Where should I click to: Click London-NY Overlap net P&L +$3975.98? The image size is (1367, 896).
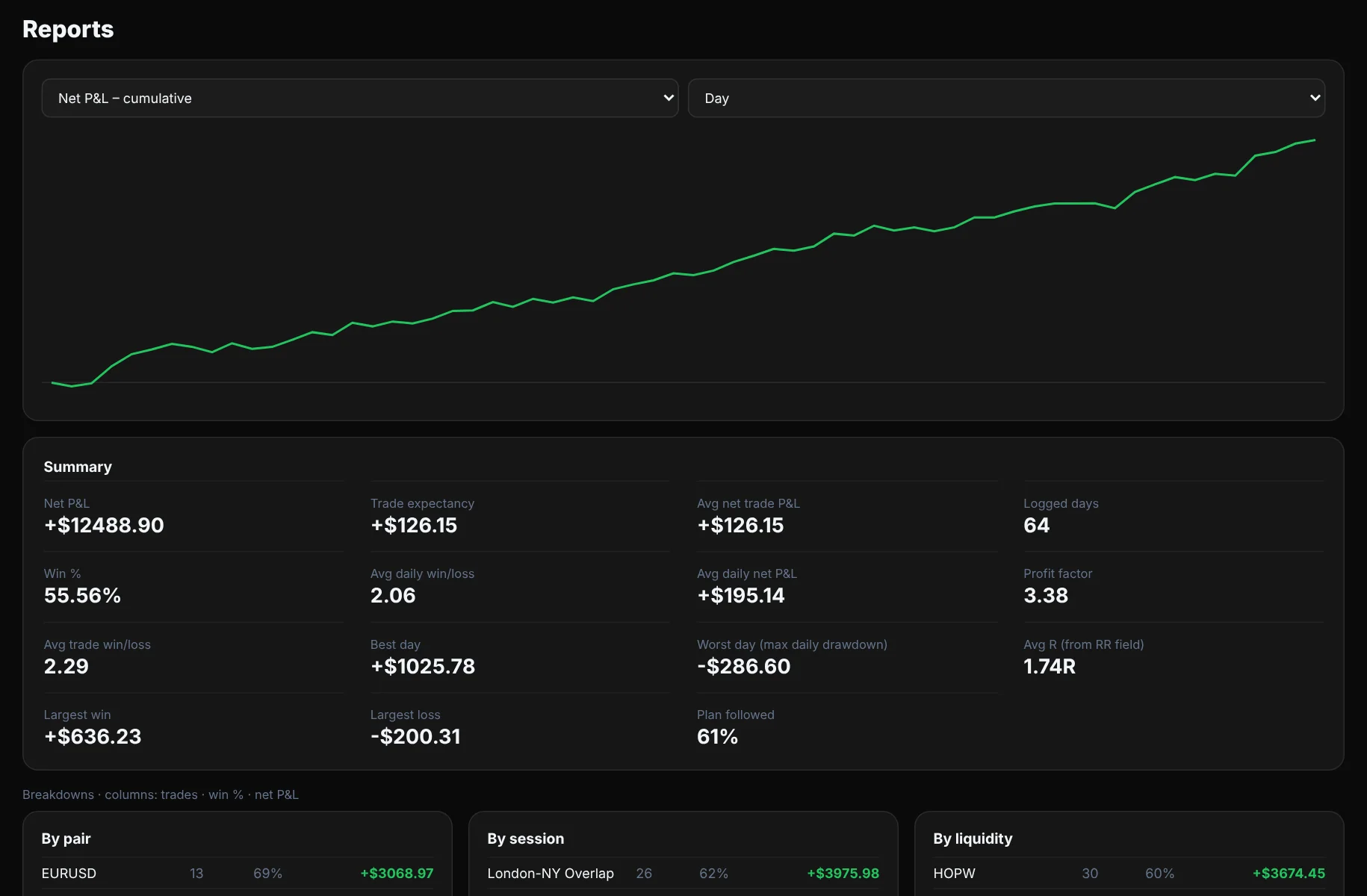[x=843, y=874]
